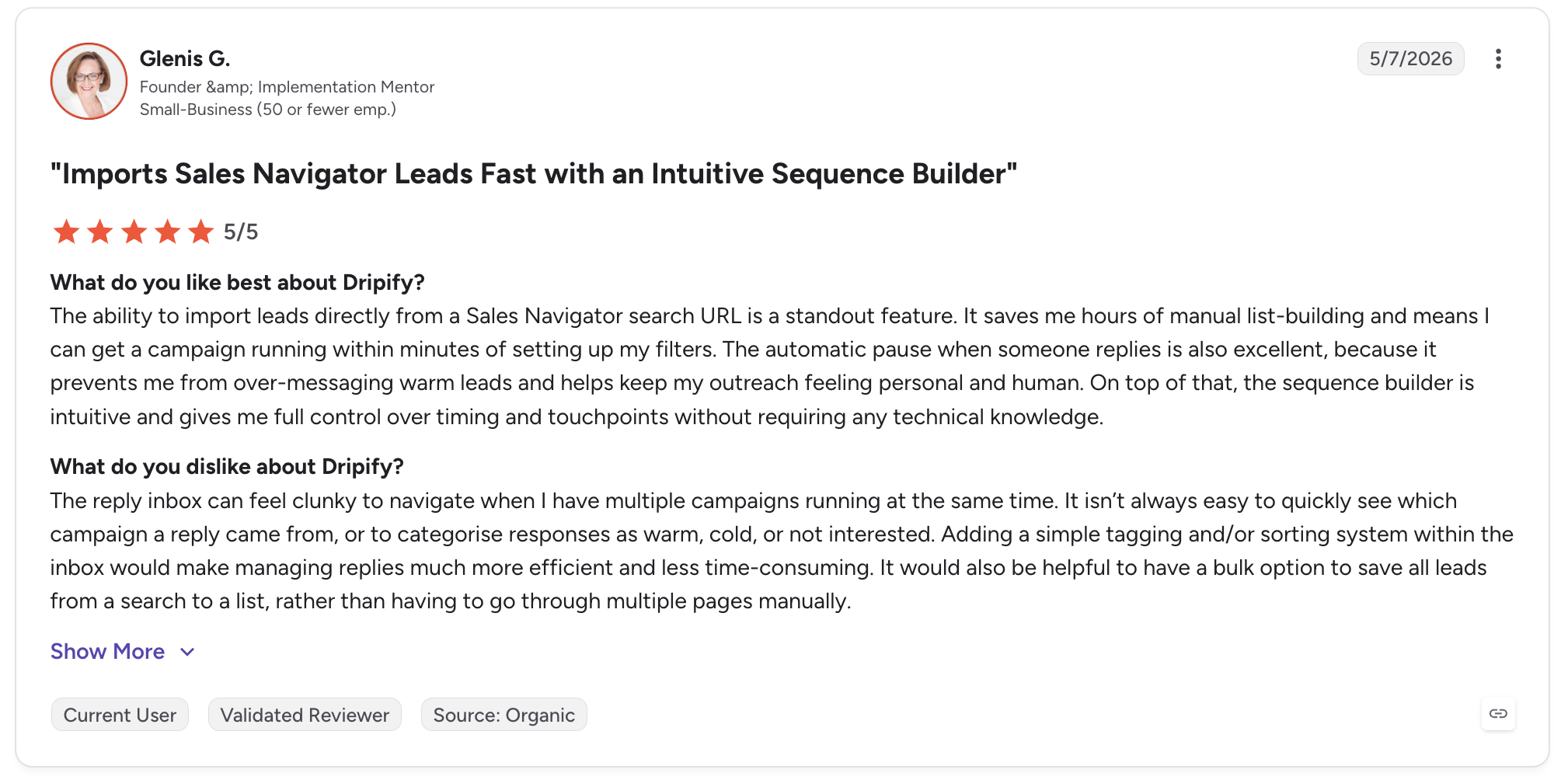Screen dimensions: 1568x780
Task: Select the Validated Reviewer tag
Action: (x=305, y=715)
